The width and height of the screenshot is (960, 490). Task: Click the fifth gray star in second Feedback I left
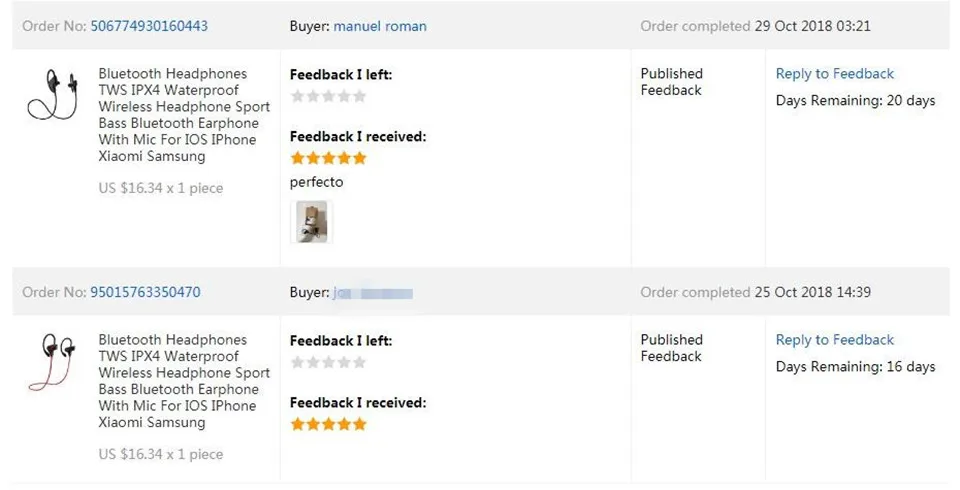(x=359, y=363)
